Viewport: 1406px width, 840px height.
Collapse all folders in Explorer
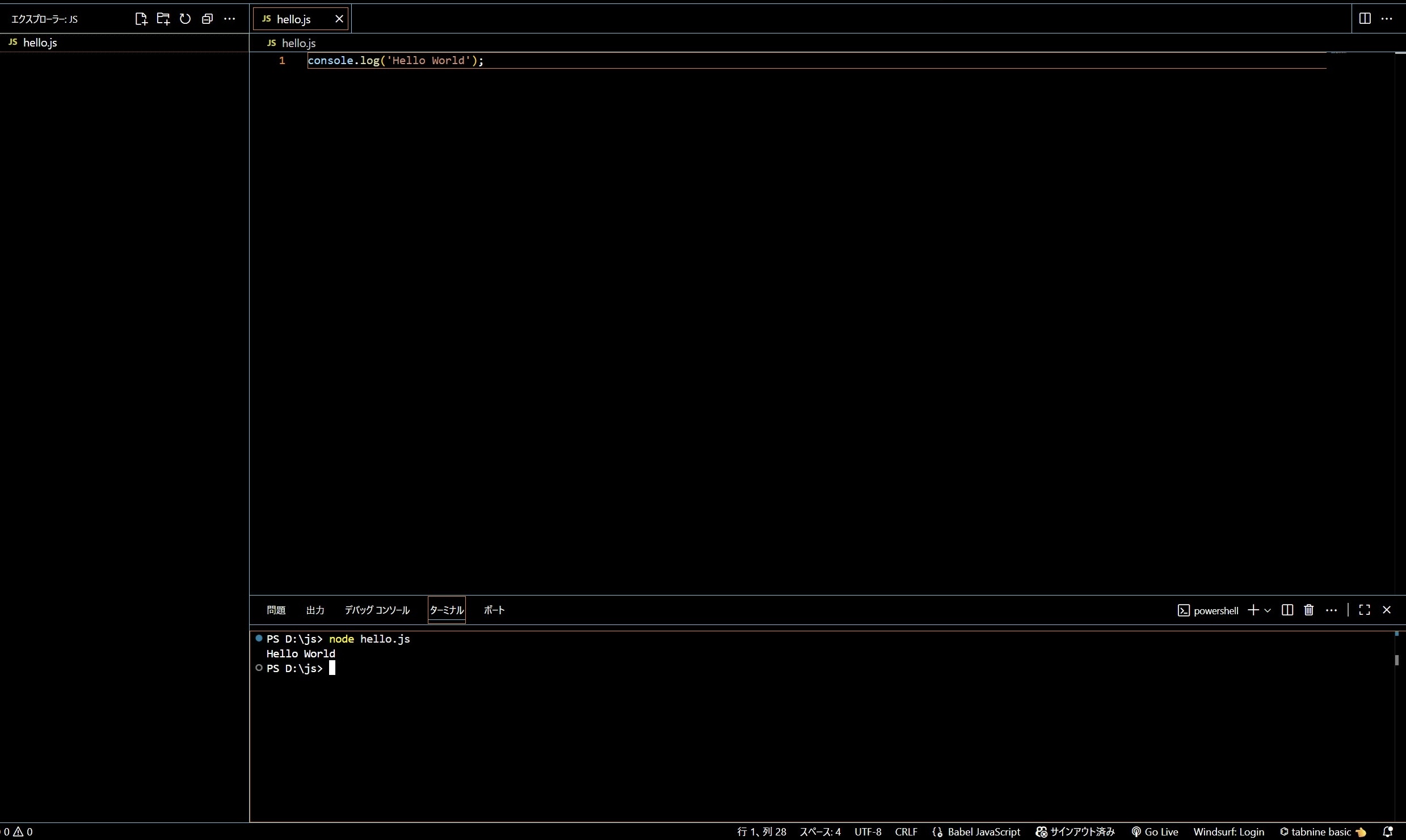(207, 19)
